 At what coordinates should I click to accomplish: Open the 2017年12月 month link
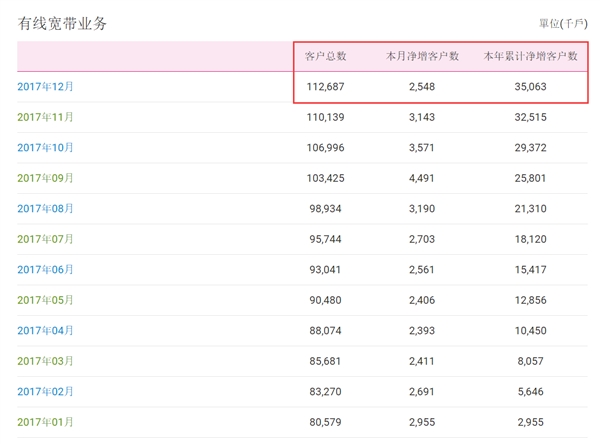[45, 87]
